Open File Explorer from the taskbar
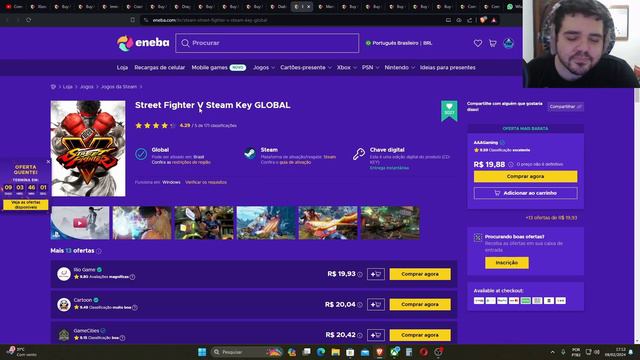The width and height of the screenshot is (640, 360). pyautogui.click(x=336, y=352)
